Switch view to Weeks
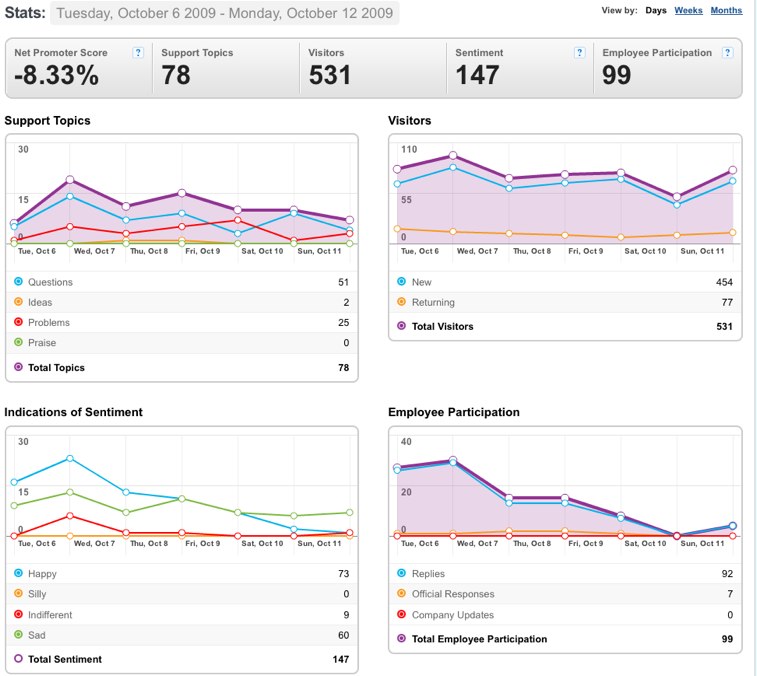 pyautogui.click(x=688, y=10)
